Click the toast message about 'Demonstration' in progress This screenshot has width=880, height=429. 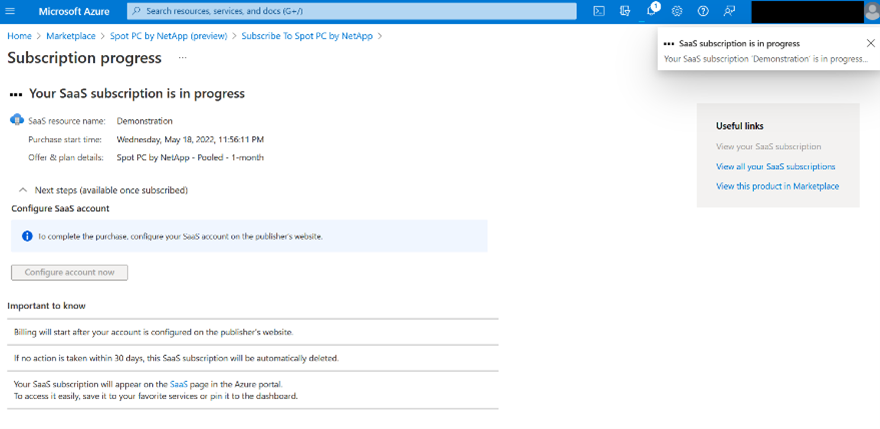[766, 58]
